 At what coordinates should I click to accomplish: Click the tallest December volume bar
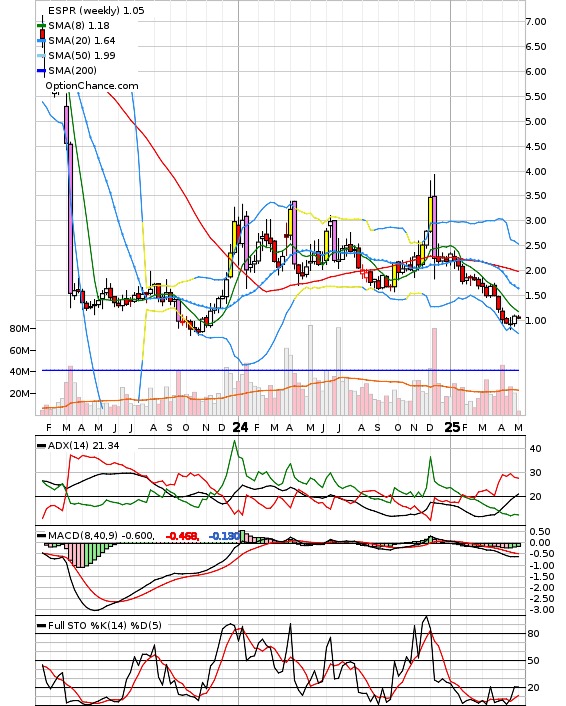[435, 371]
